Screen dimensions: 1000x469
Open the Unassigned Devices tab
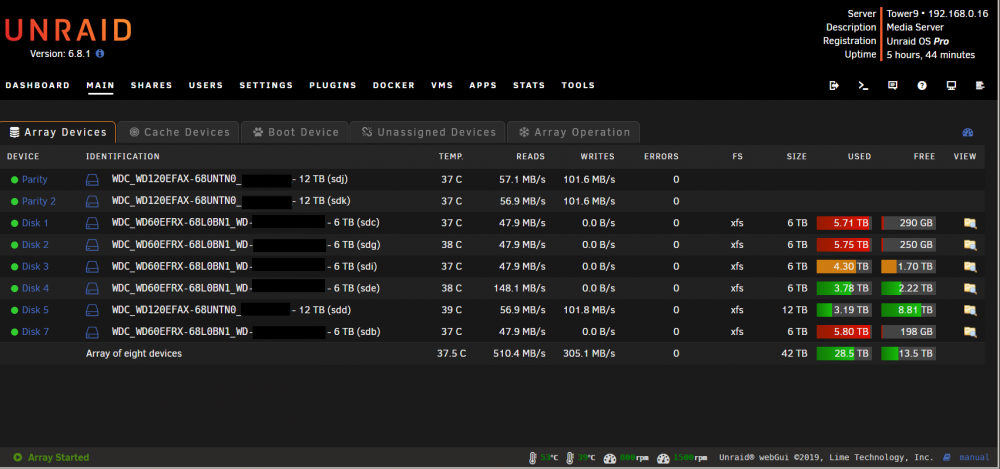(x=428, y=132)
